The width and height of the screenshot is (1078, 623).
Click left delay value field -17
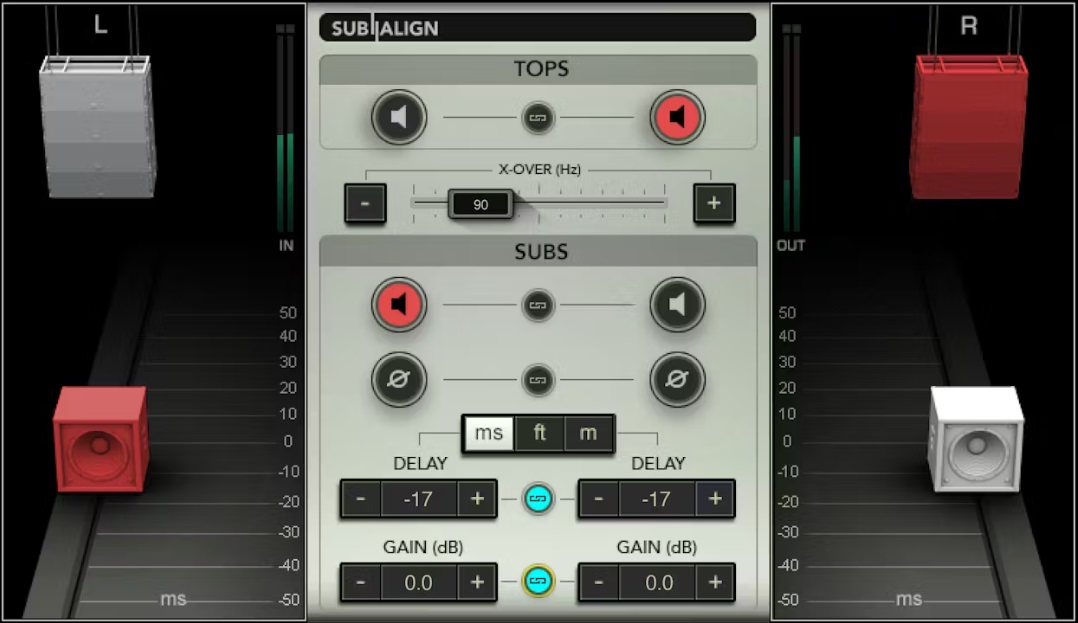419,499
